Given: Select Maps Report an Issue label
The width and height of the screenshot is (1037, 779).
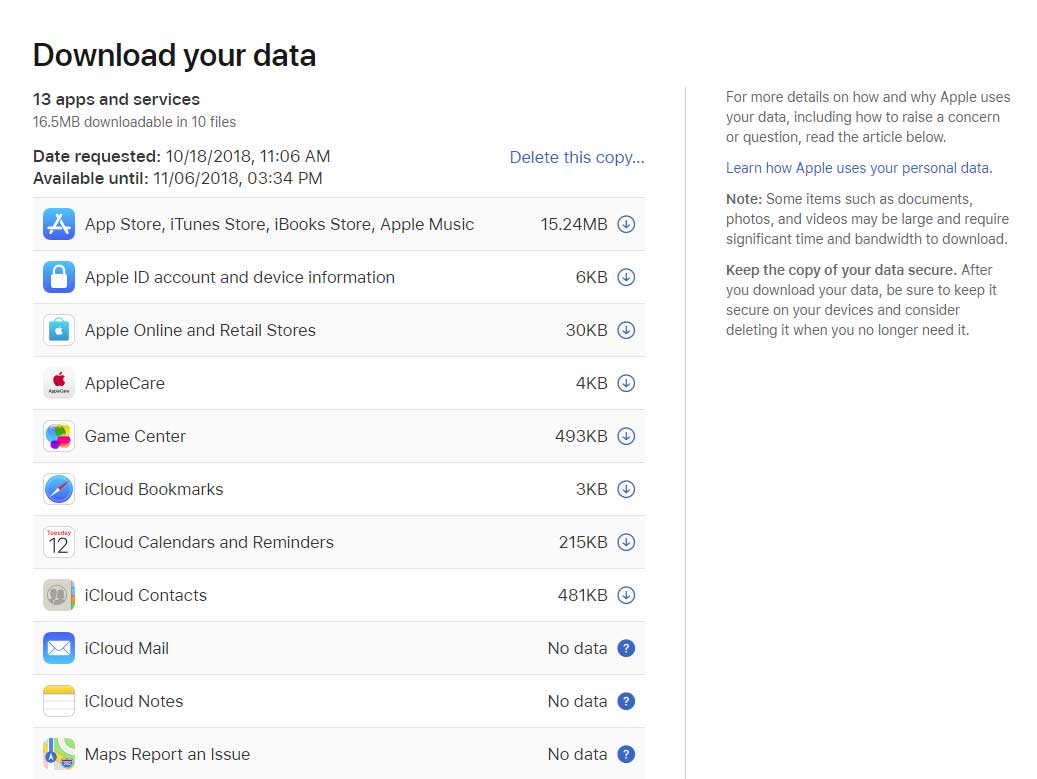Looking at the screenshot, I should point(167,755).
